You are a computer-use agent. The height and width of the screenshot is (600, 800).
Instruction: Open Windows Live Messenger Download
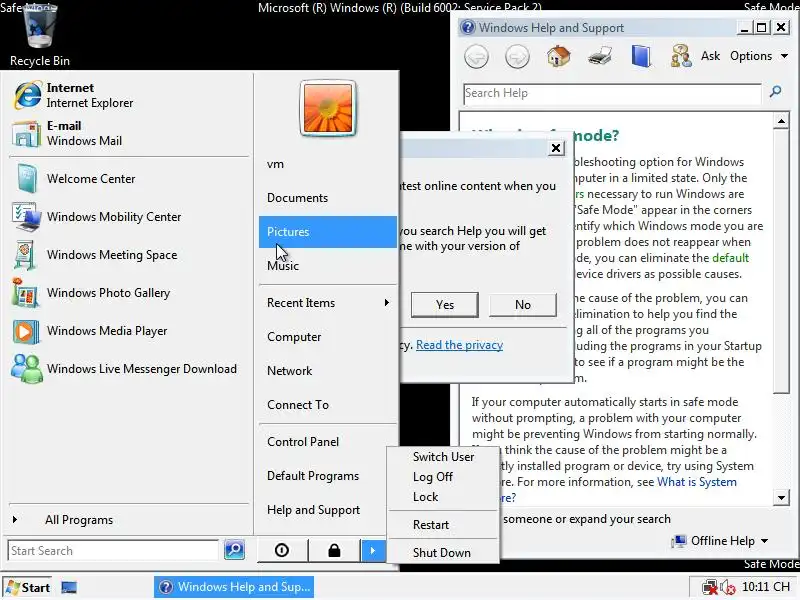128,369
